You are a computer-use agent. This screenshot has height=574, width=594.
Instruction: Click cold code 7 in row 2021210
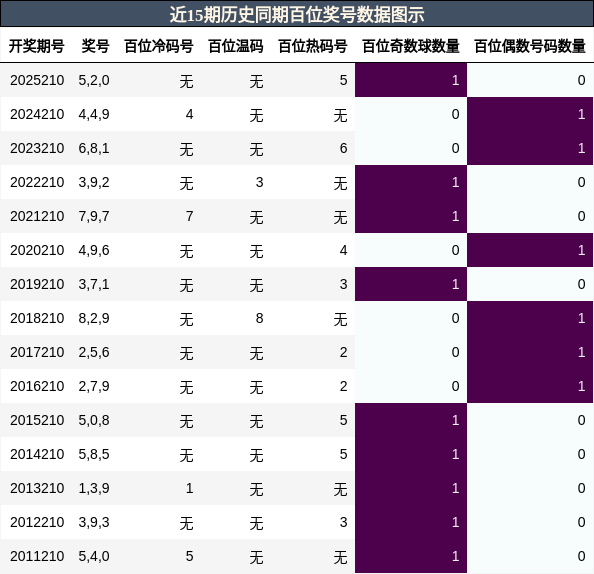189,216
